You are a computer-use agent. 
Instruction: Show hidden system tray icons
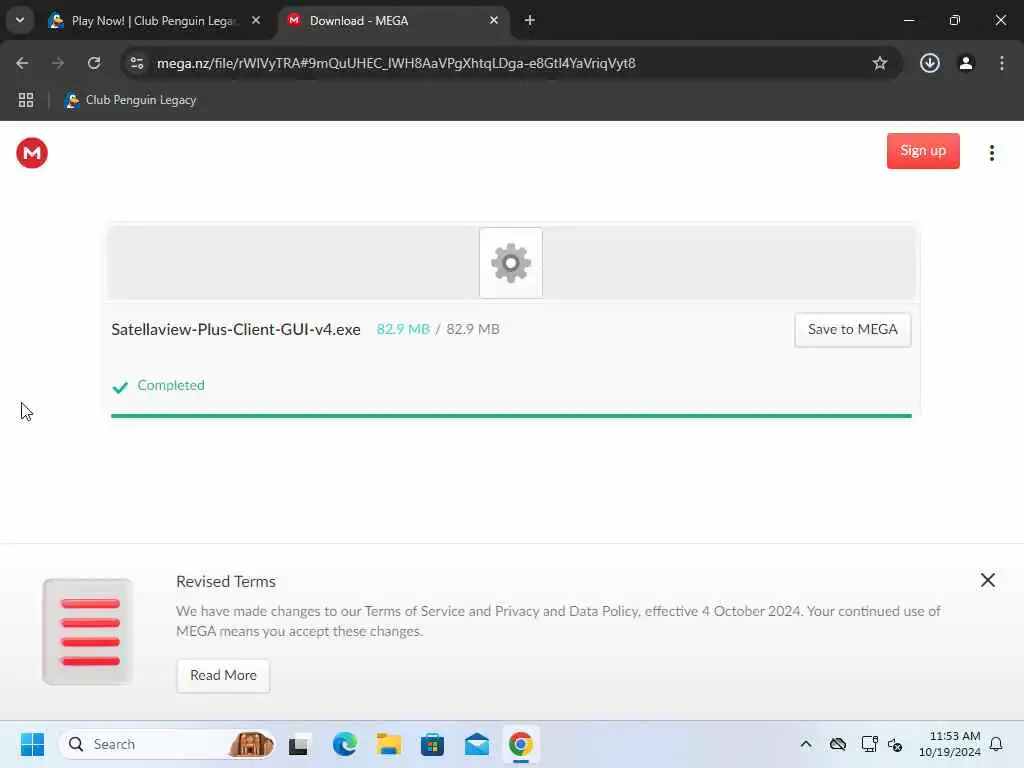(806, 744)
